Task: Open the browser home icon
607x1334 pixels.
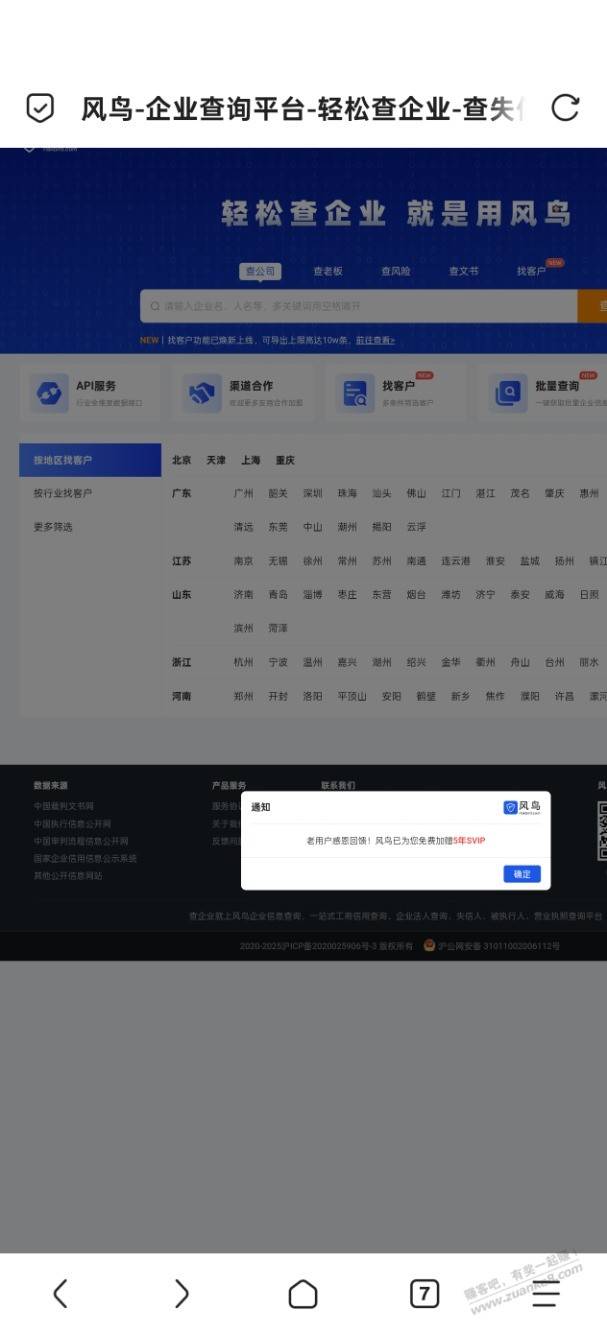Action: (303, 1294)
